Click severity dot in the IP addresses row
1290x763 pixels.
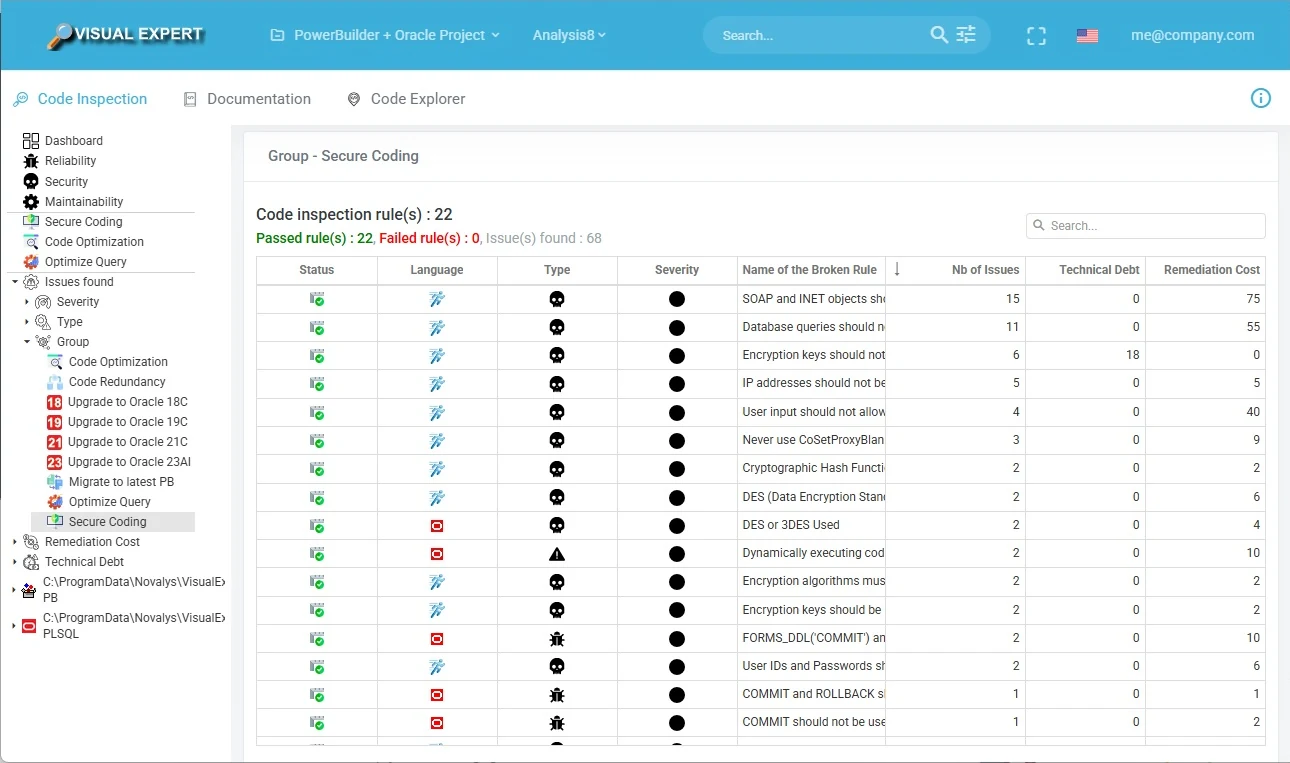(x=677, y=384)
